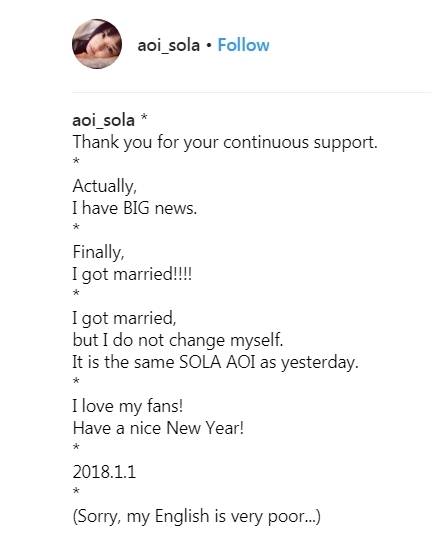Click the 'Have a nice New Year!' line
This screenshot has width=438, height=534.
[158, 428]
